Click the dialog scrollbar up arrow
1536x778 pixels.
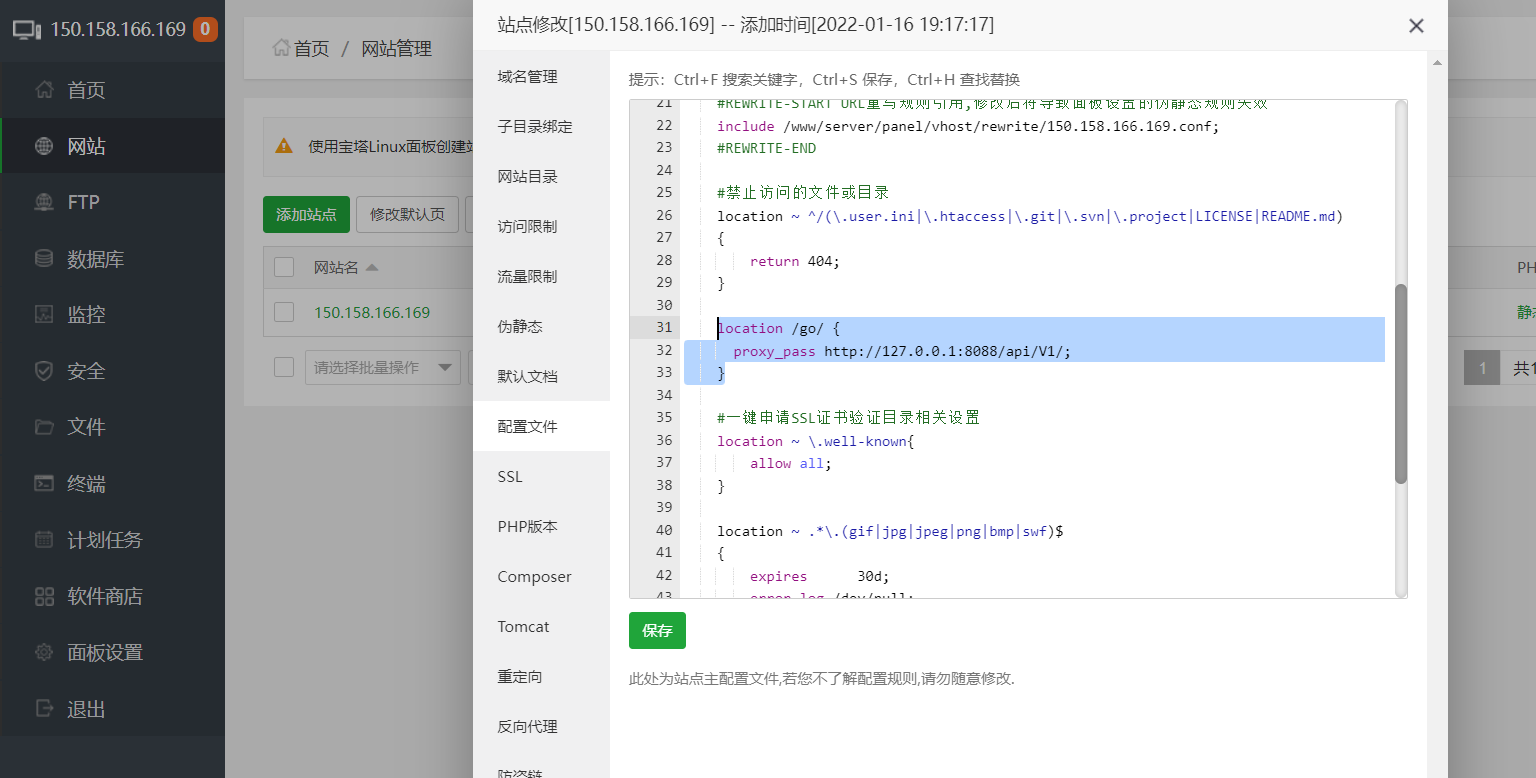tap(1438, 62)
